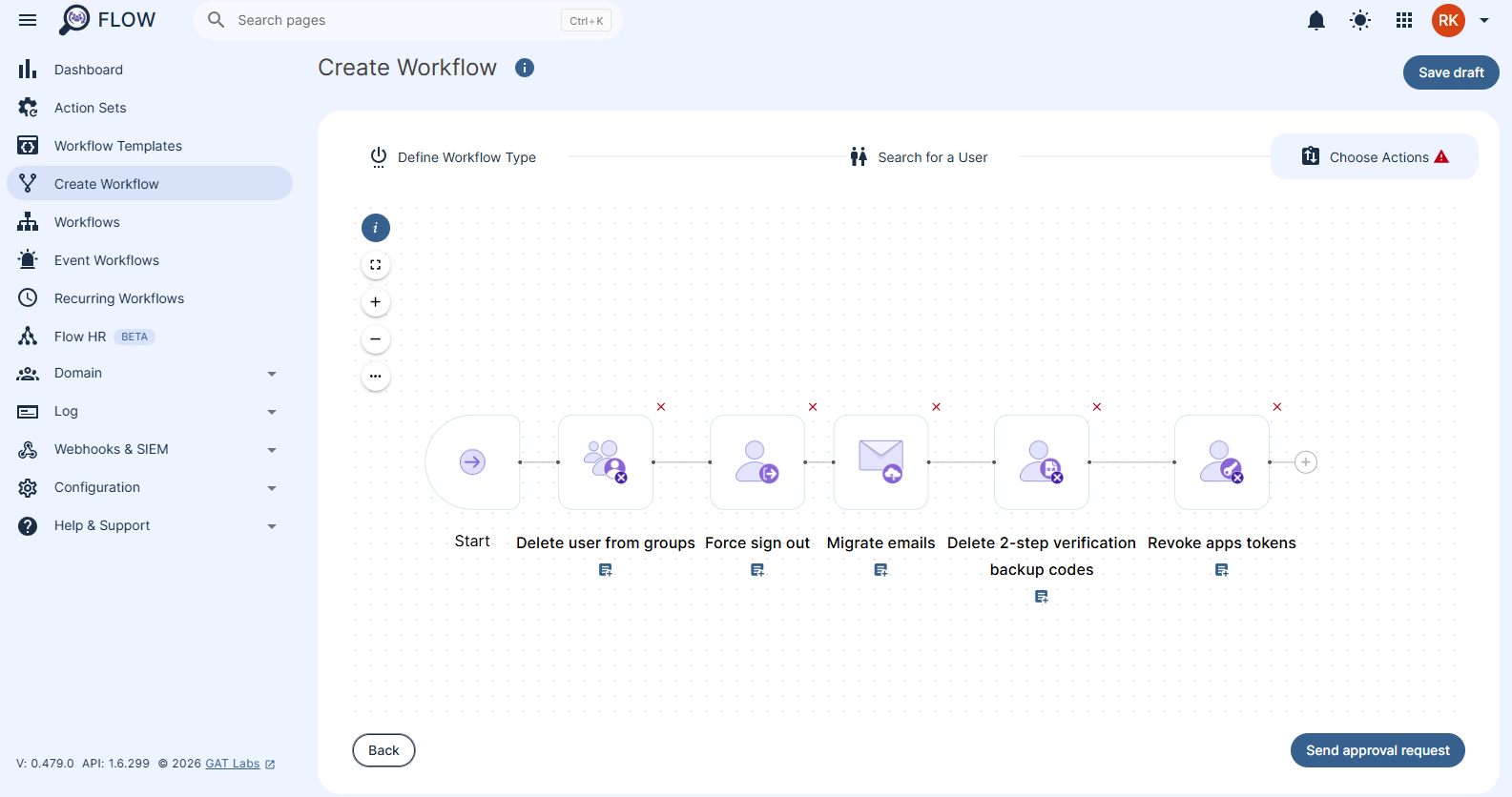Remove the Force sign out action
Screen dimensions: 1512x797
point(813,407)
